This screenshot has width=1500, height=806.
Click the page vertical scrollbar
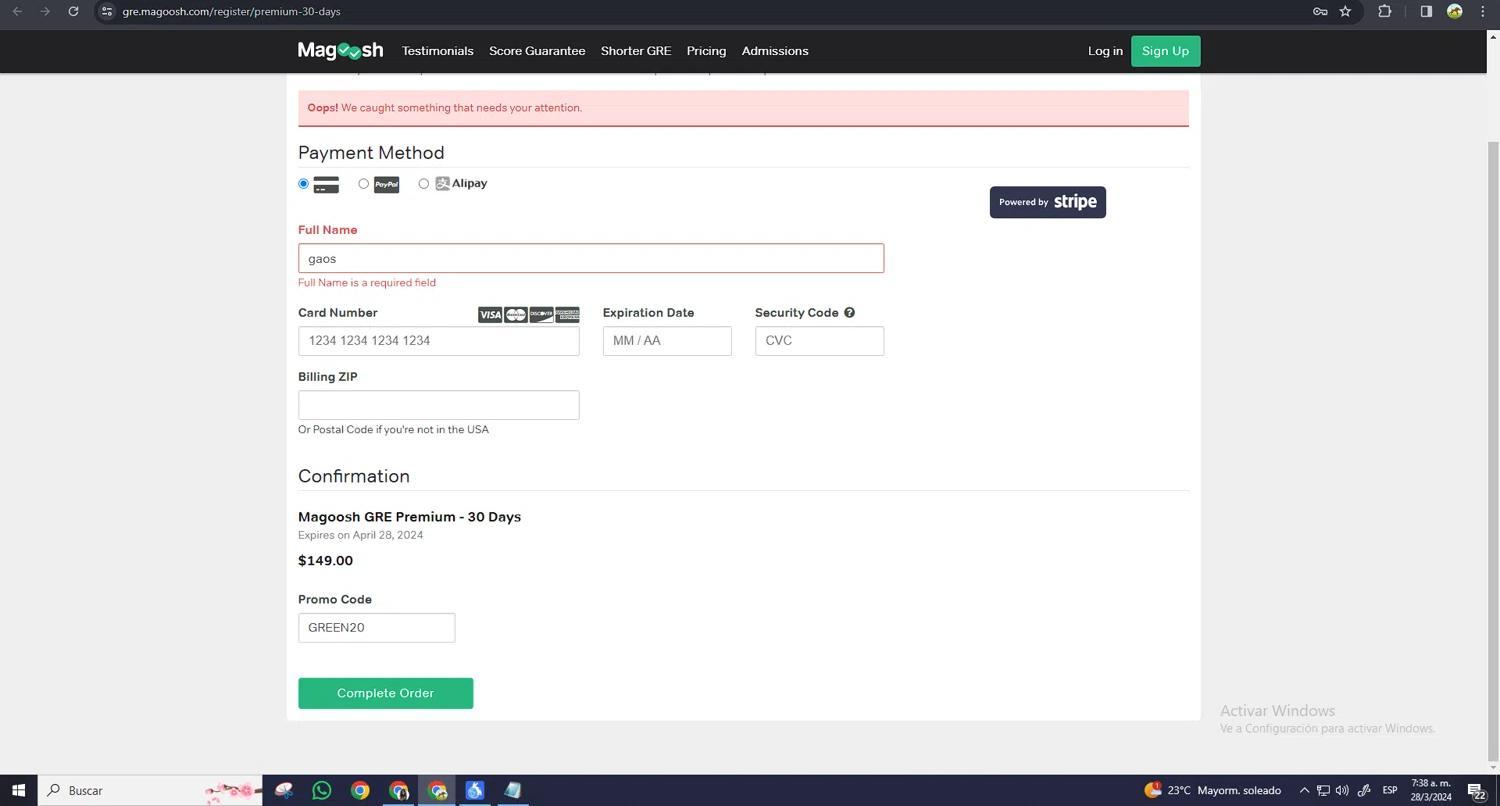[1494, 450]
